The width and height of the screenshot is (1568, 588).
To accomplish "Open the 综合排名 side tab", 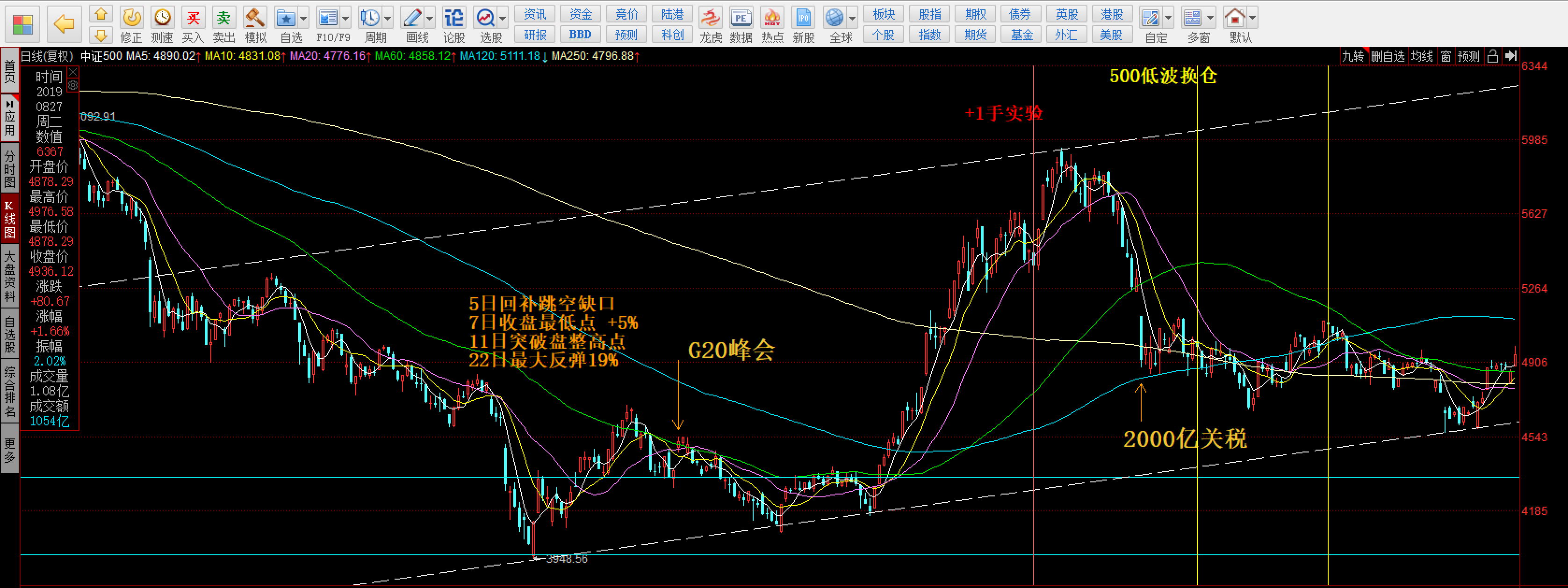I will tap(10, 391).
